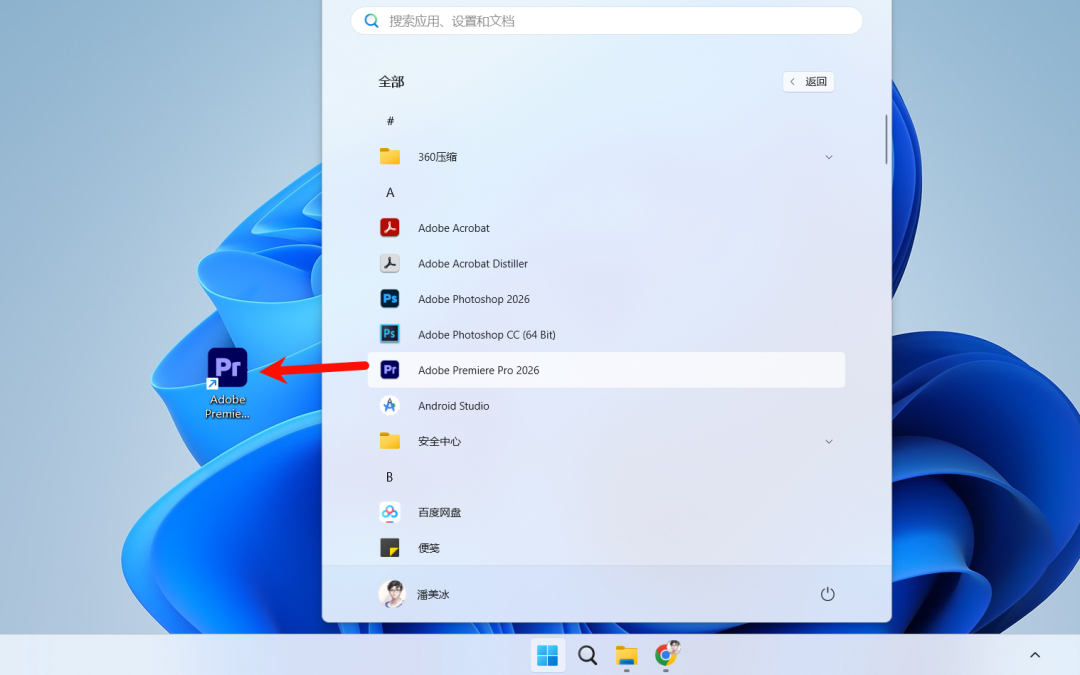Launch Adobe Acrobat from app list
The width and height of the screenshot is (1080, 675).
coord(453,228)
